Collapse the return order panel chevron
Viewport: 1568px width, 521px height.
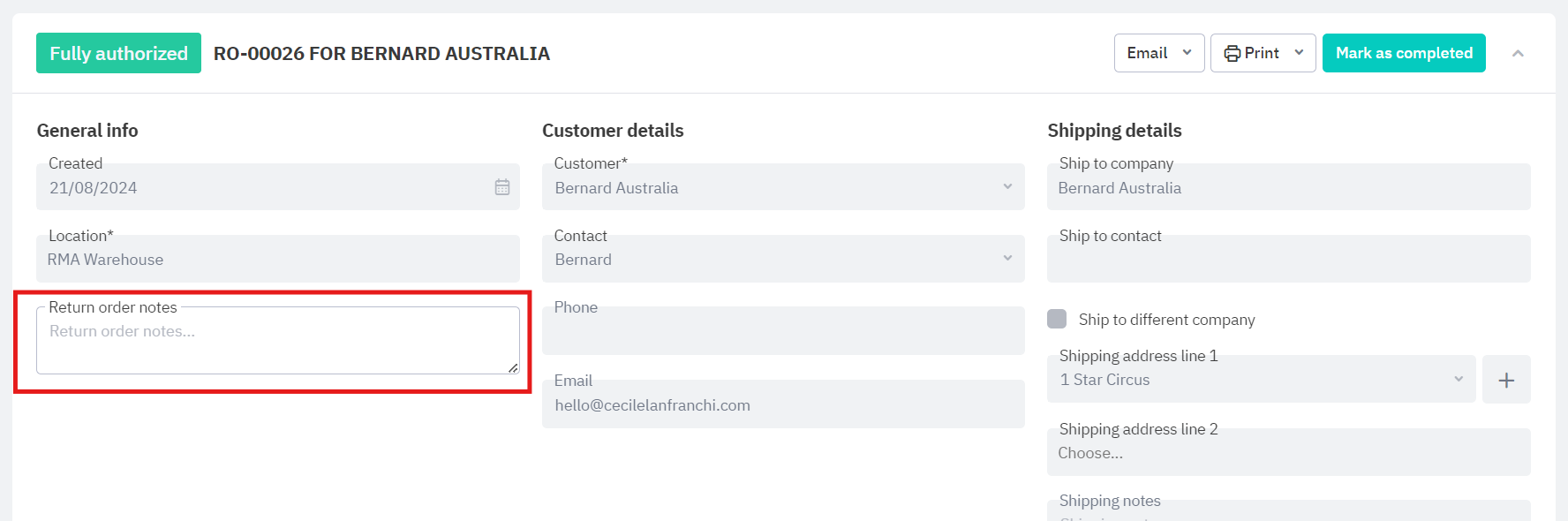click(x=1518, y=53)
